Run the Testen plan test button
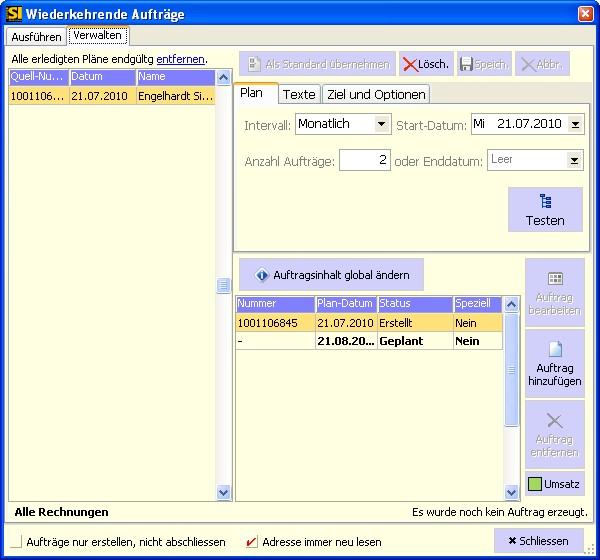The height and width of the screenshot is (560, 600). point(545,210)
